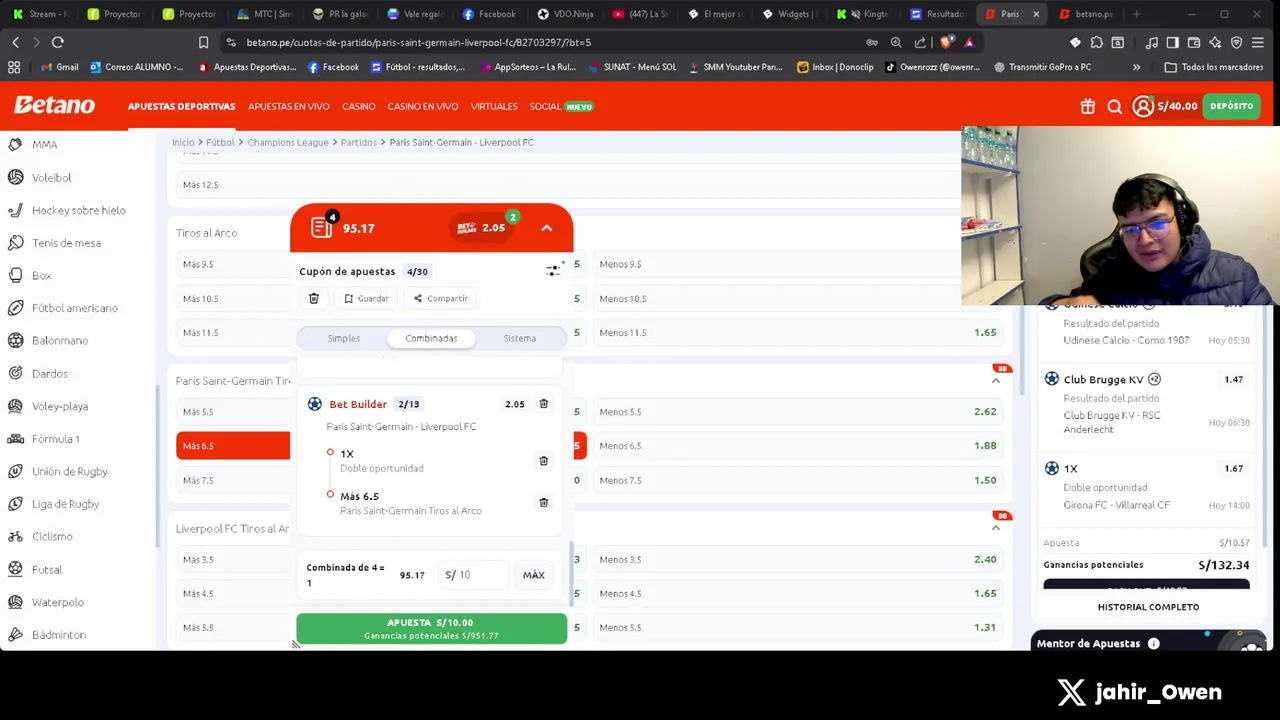Go back with browser back arrow
1280x720 pixels.
(15, 42)
